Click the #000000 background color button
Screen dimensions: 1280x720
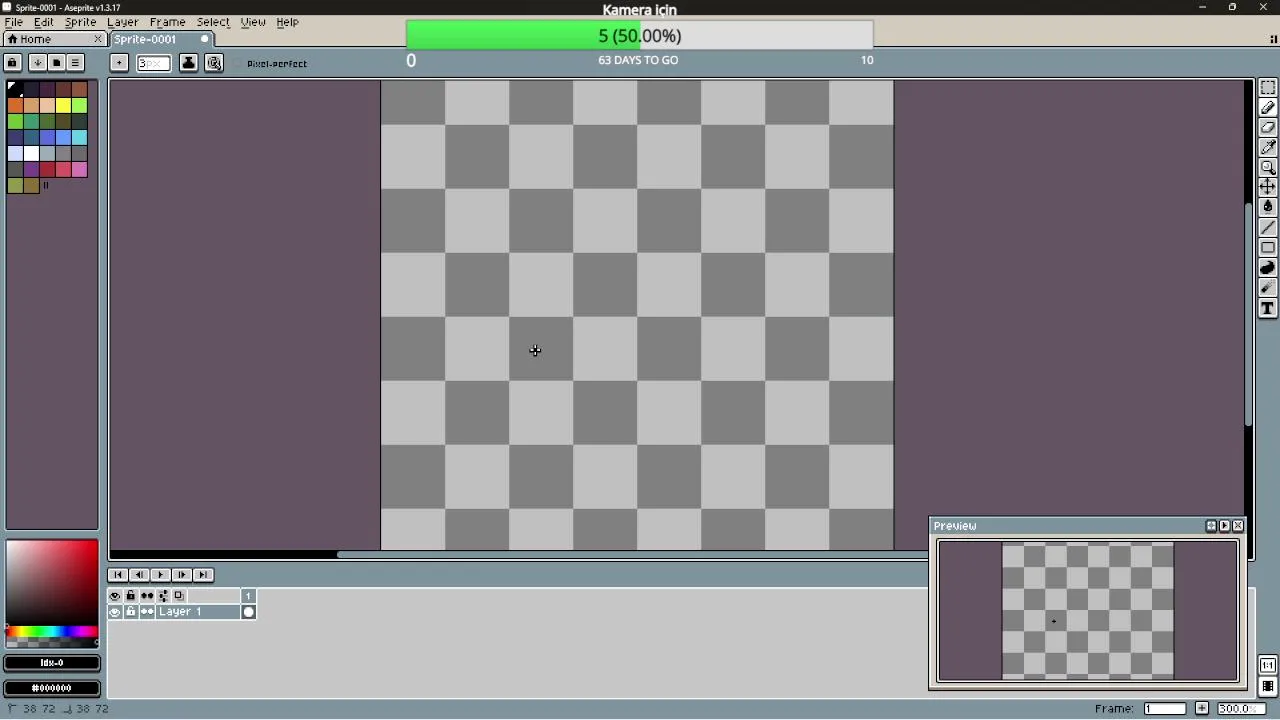(x=52, y=688)
